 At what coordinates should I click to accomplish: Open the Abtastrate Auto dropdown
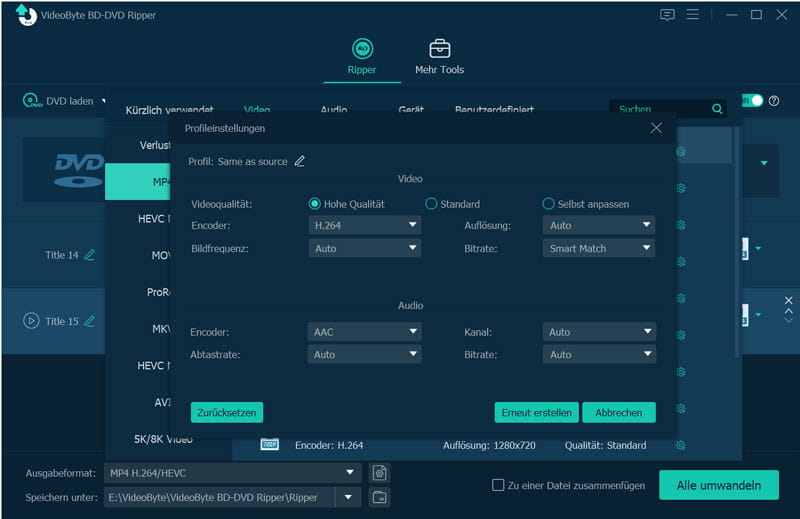[x=365, y=354]
